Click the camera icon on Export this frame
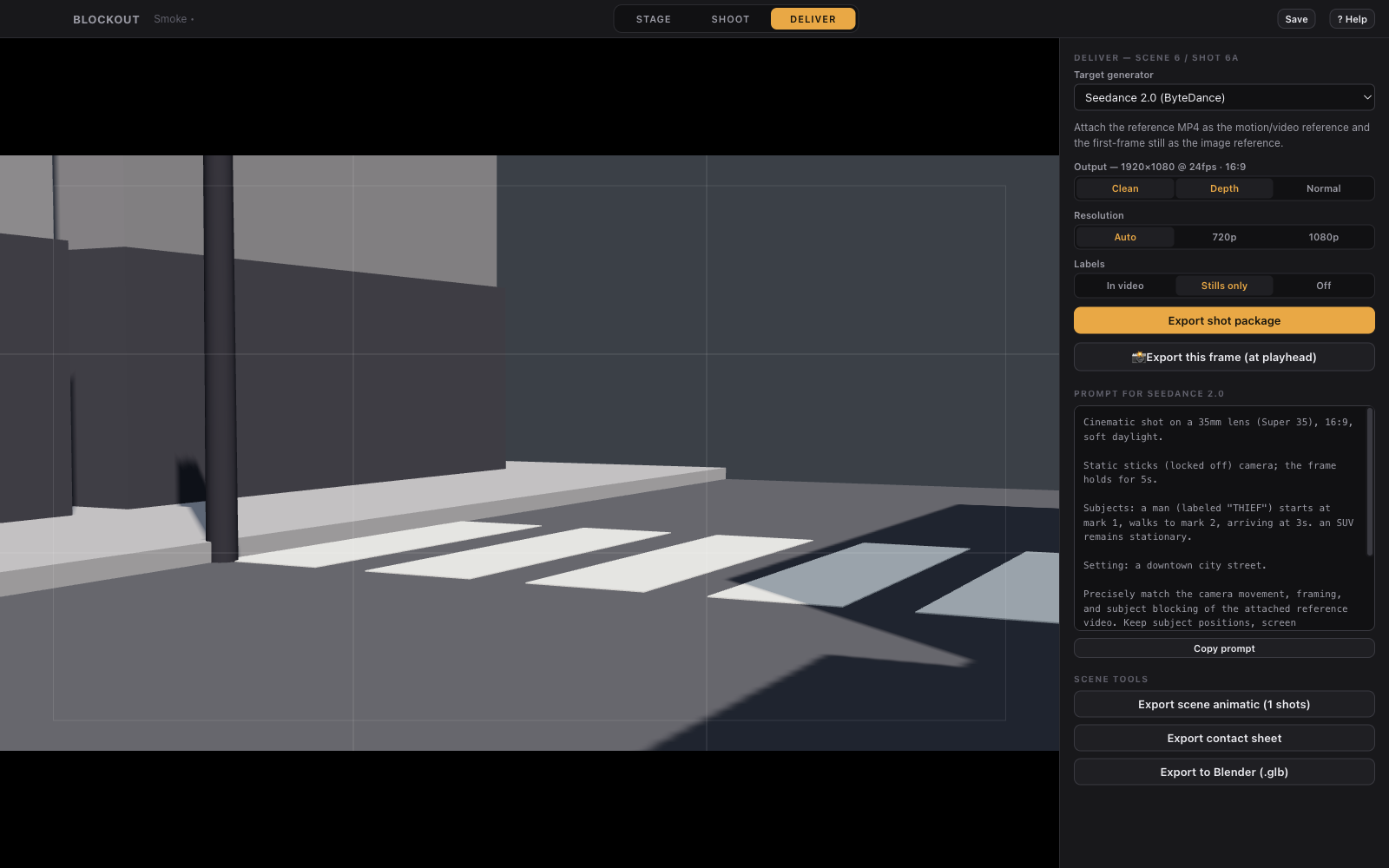Image resolution: width=1389 pixels, height=868 pixels. pyautogui.click(x=1138, y=357)
